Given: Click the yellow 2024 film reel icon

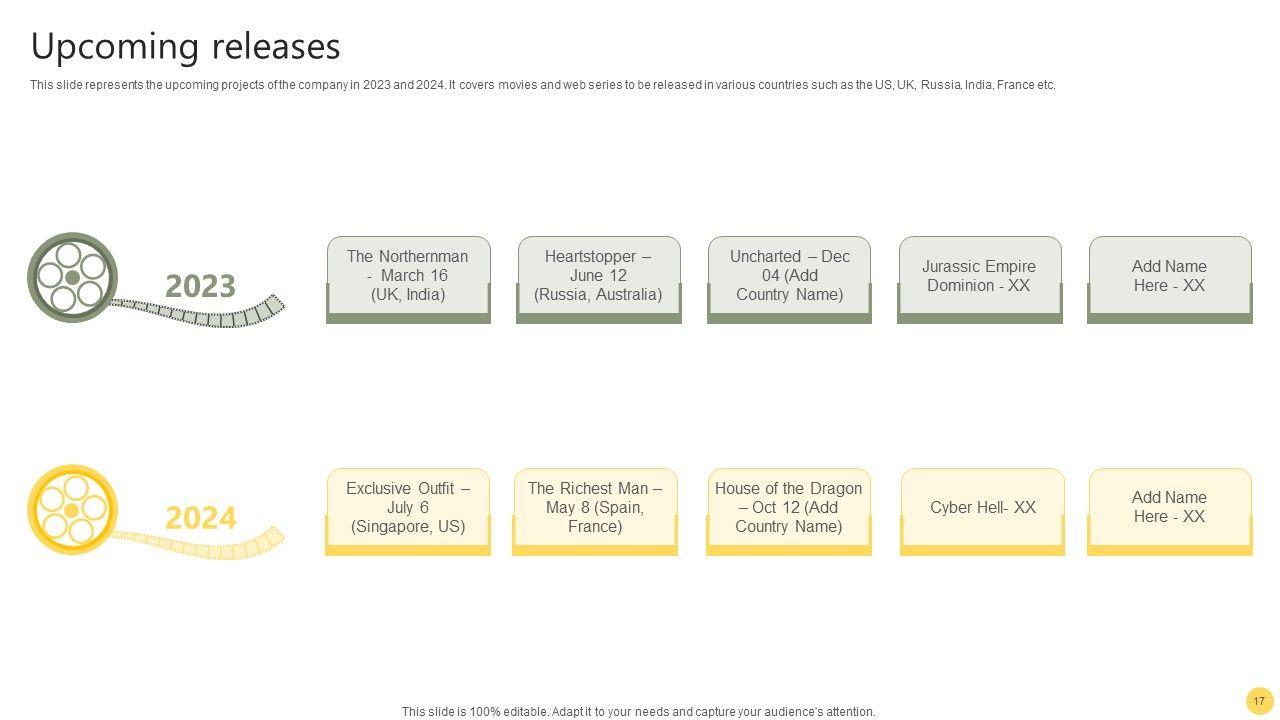Looking at the screenshot, I should (72, 510).
